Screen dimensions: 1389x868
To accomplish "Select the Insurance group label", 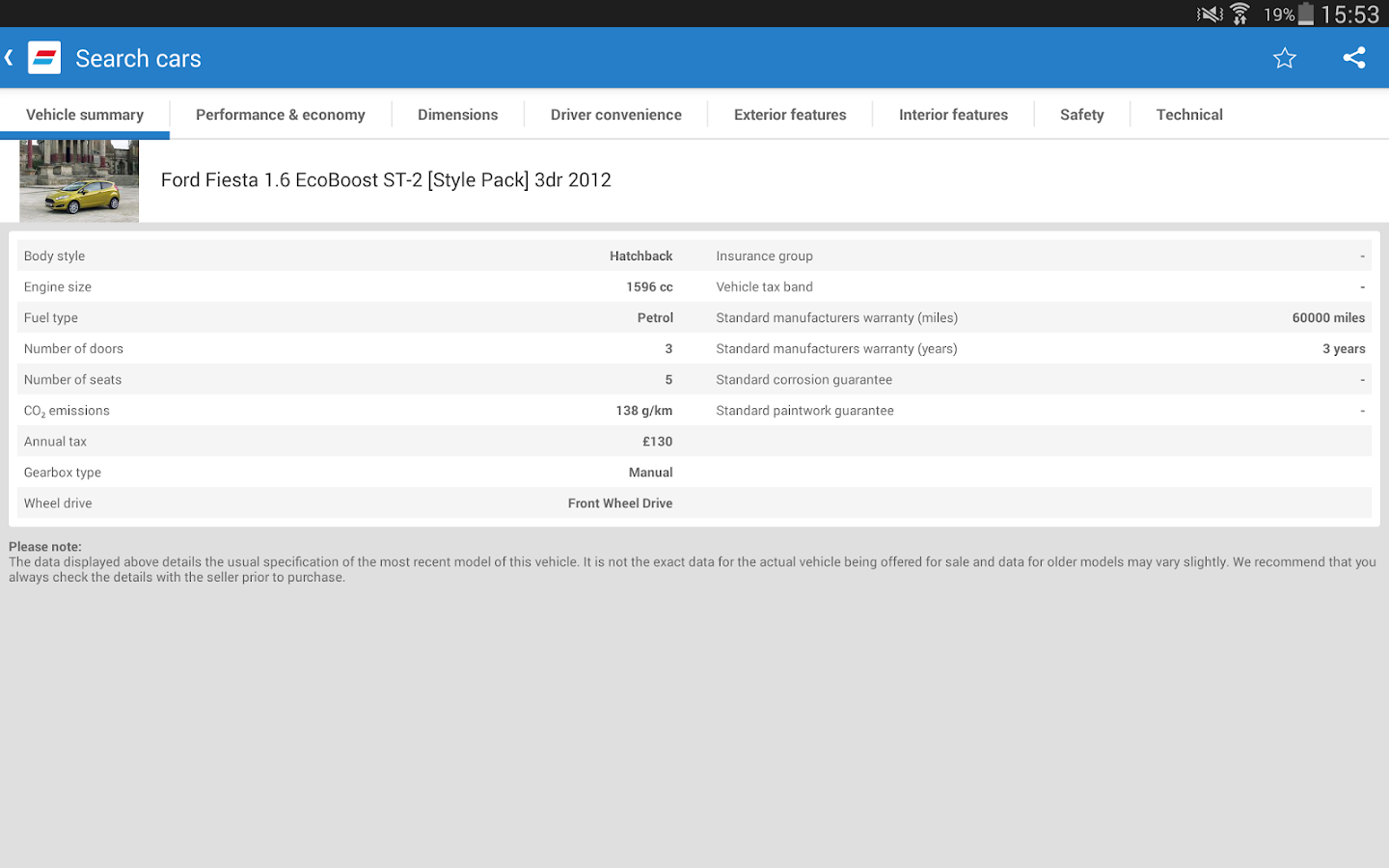I will click(x=764, y=256).
